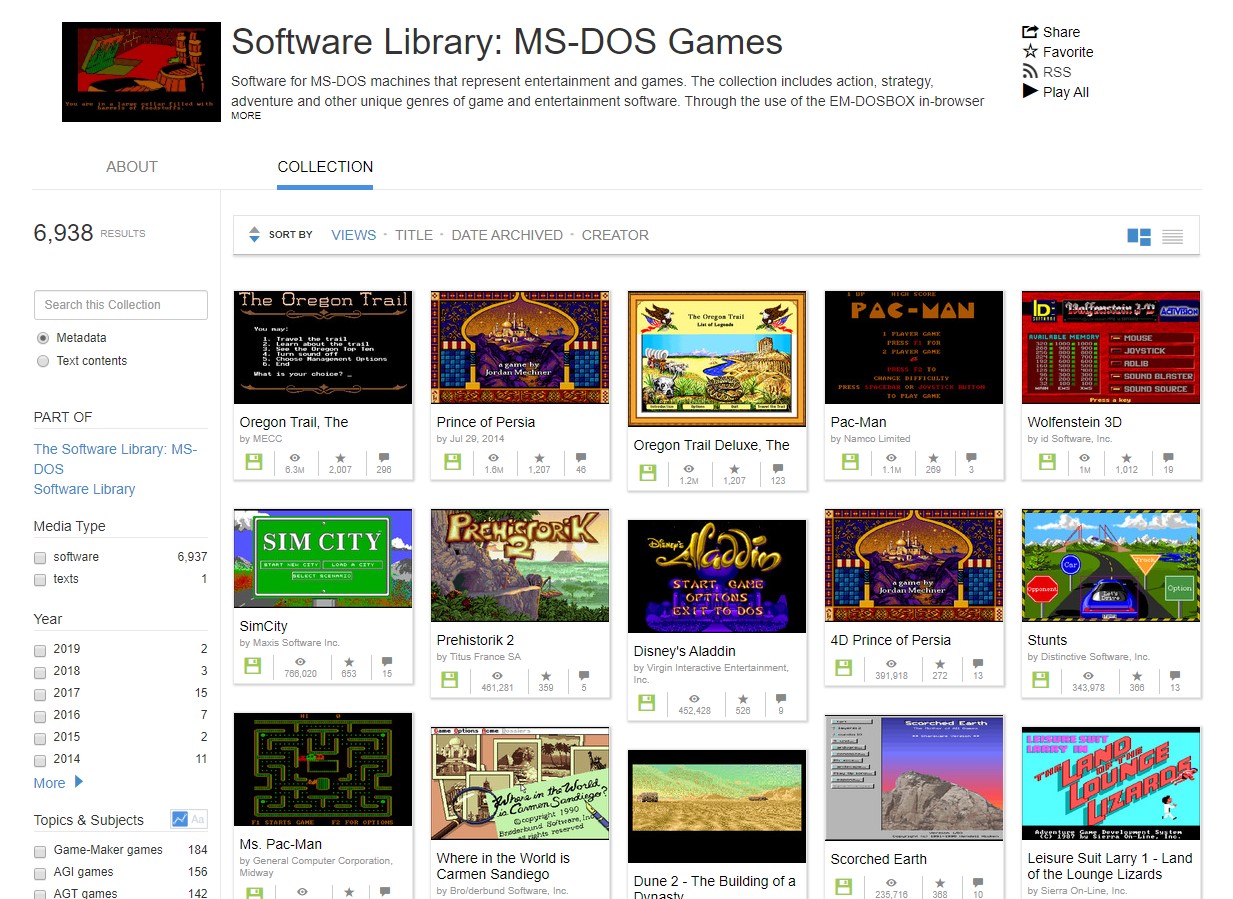The image size is (1233, 899).
Task: Open the Leisure Suit Larry thumbnail
Action: (1111, 784)
